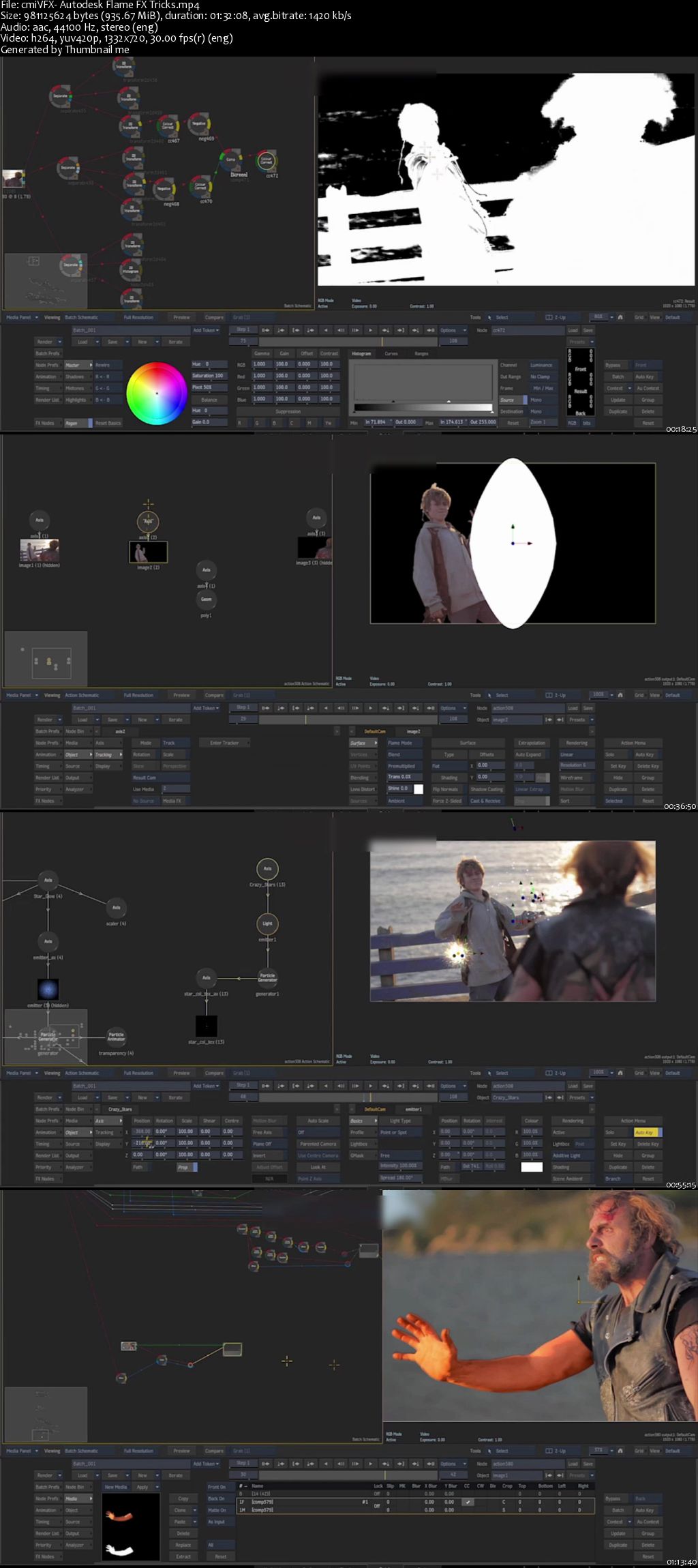Click the Reset Basics button
698x1568 pixels.
click(x=108, y=423)
